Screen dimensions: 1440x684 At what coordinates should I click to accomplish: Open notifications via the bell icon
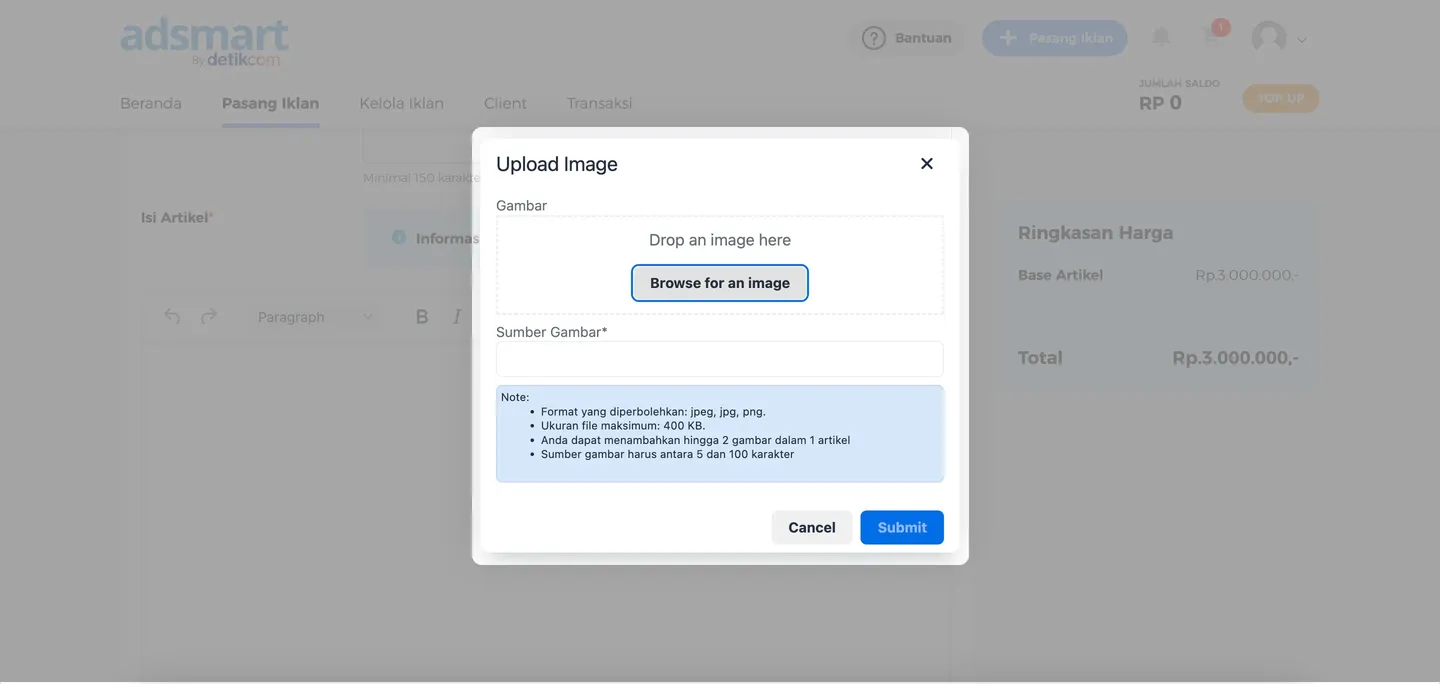click(1160, 37)
